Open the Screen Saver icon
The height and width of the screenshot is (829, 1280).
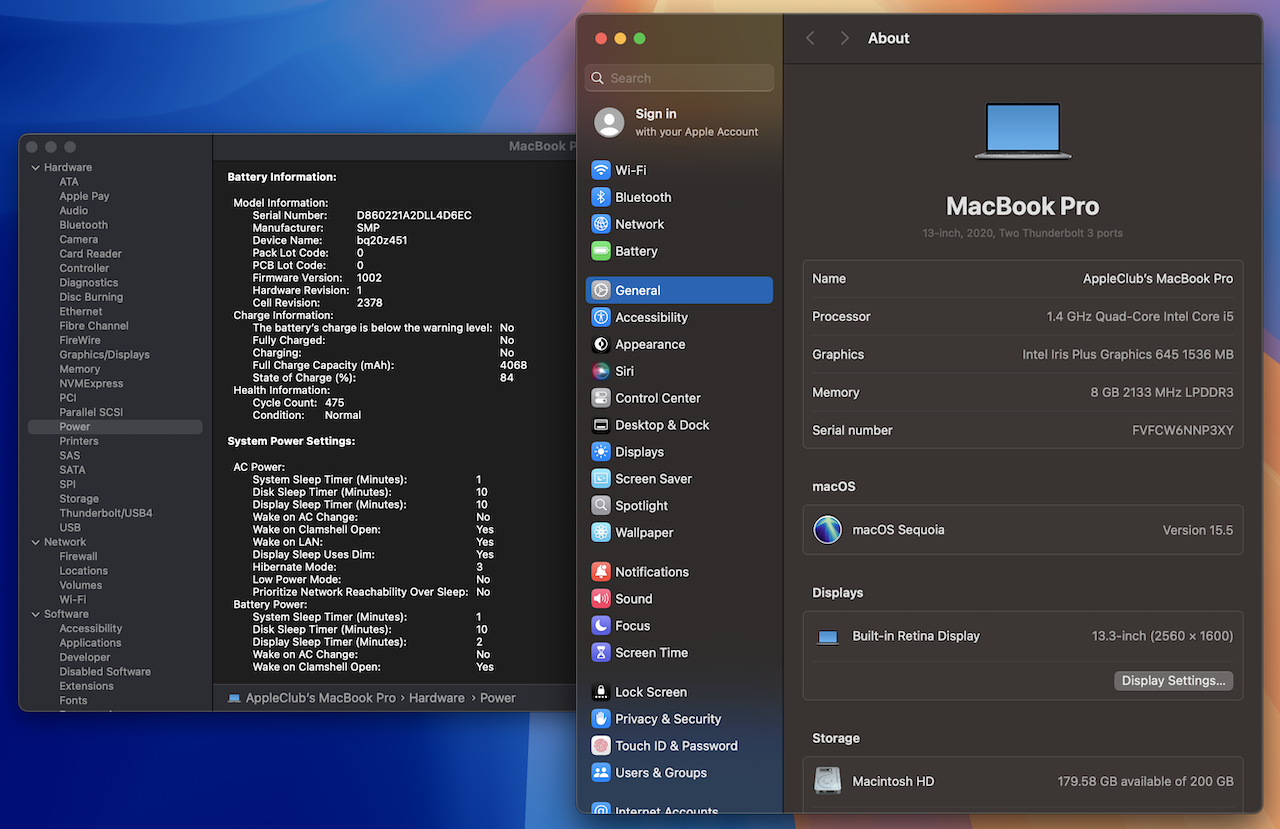[601, 479]
